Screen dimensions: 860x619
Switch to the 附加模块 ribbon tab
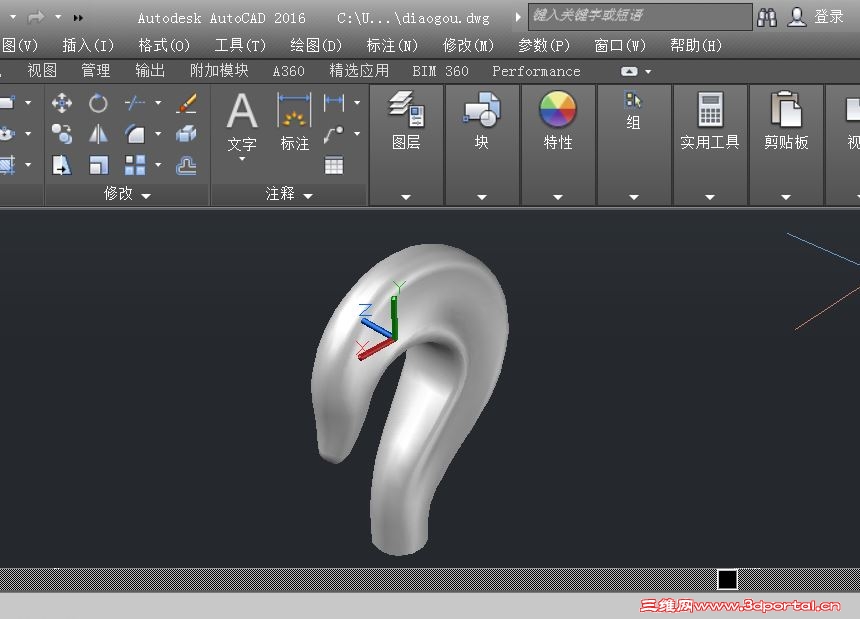point(219,71)
